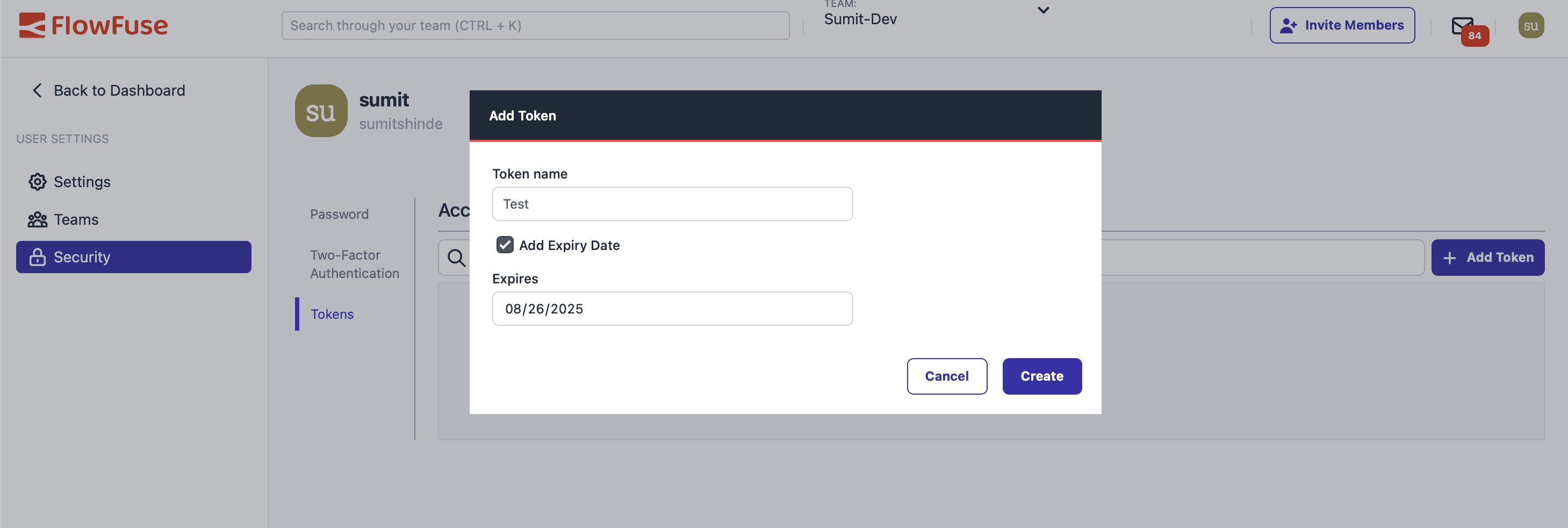Viewport: 1568px width, 528px height.
Task: Enable the Add Expiry Date checkbox
Action: (x=505, y=245)
